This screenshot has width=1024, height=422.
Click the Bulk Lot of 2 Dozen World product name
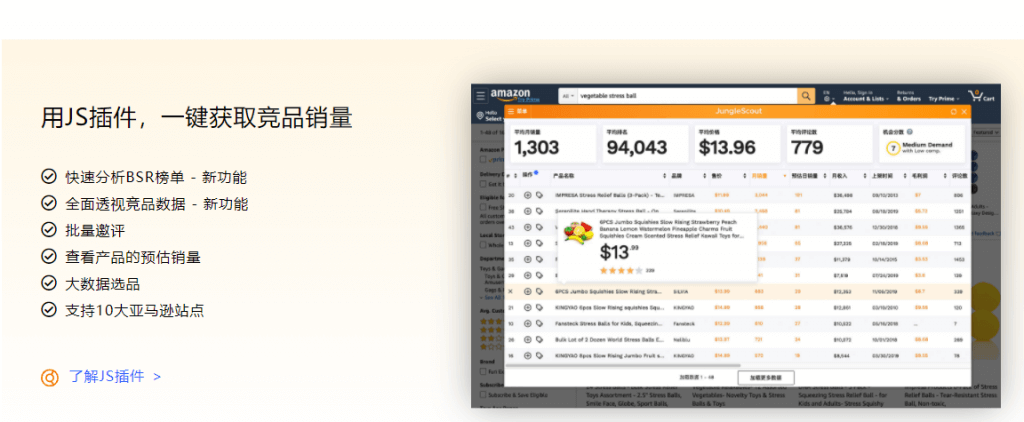click(609, 340)
